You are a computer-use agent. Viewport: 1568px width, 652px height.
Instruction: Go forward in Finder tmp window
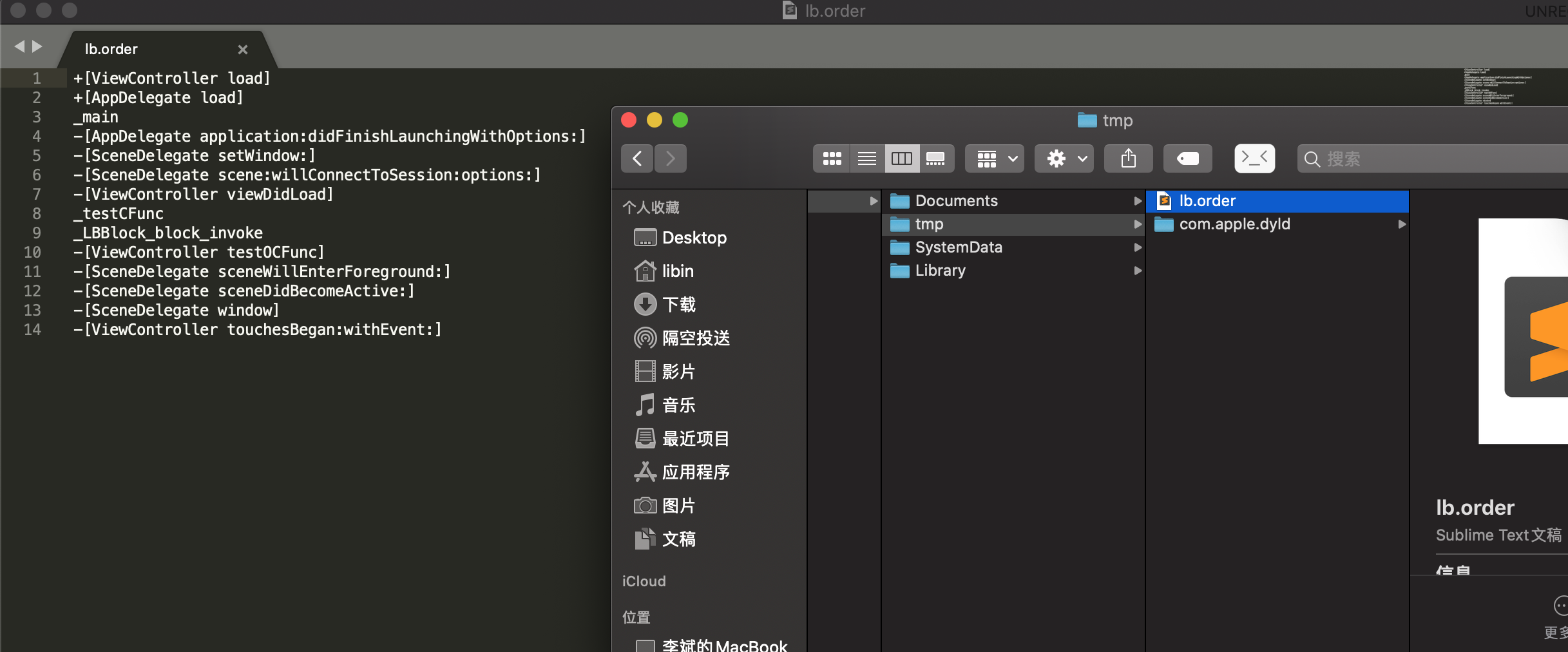pyautogui.click(x=671, y=158)
